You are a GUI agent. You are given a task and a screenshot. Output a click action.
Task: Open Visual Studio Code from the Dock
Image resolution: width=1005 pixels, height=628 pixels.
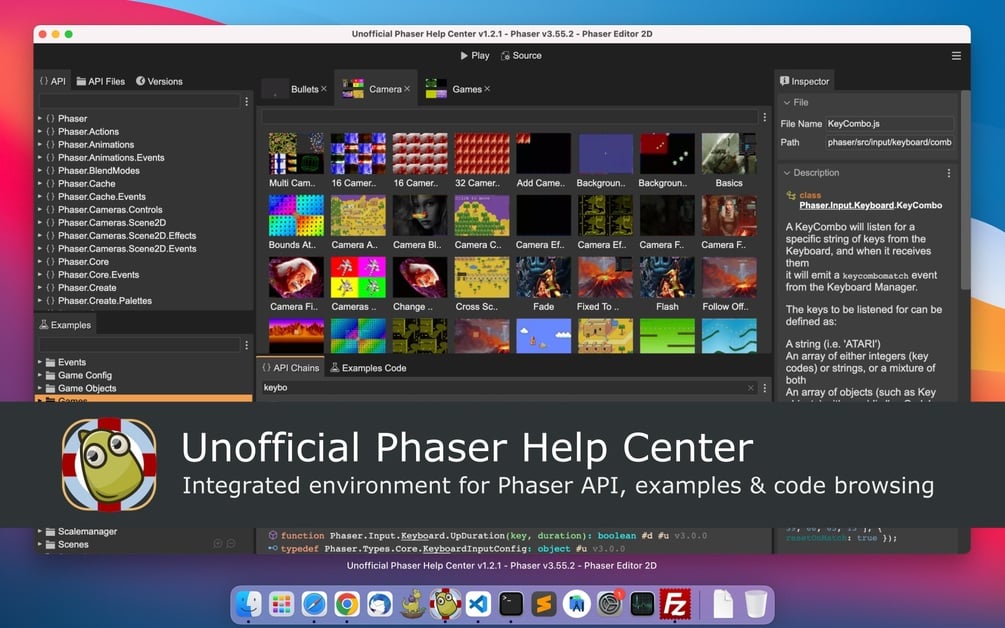(x=478, y=604)
